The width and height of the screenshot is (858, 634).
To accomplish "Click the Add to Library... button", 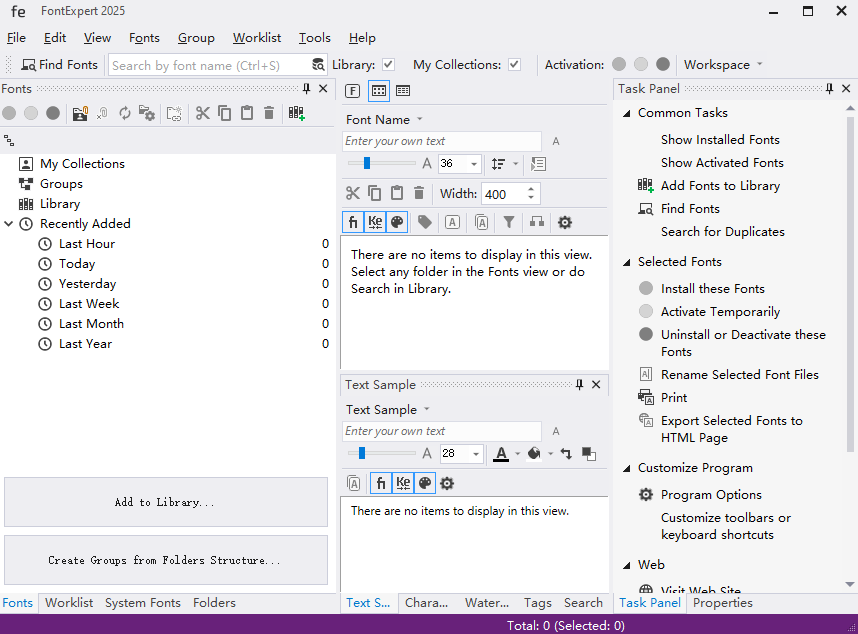I will click(x=166, y=502).
